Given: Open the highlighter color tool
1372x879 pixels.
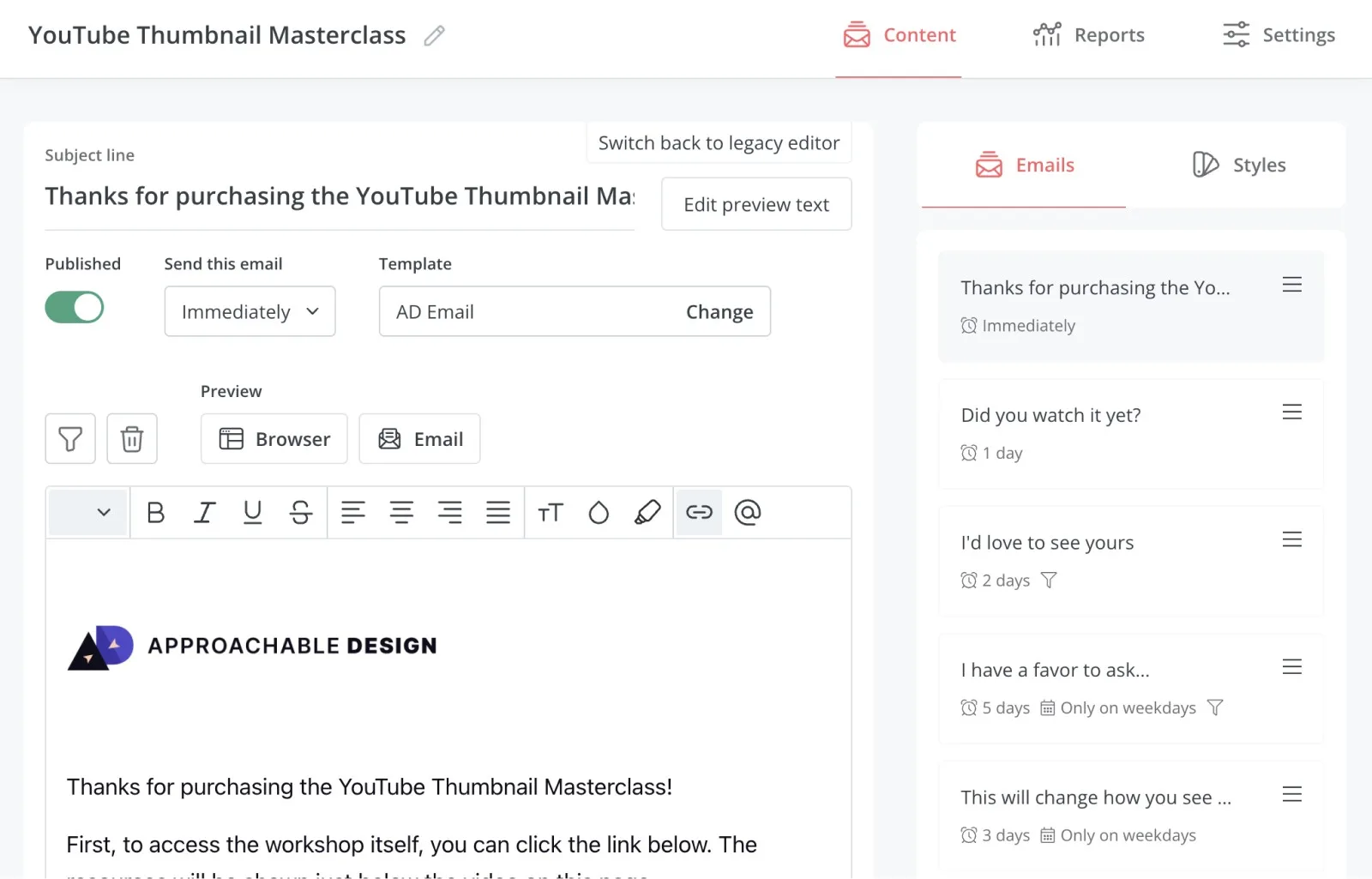Looking at the screenshot, I should (x=647, y=513).
